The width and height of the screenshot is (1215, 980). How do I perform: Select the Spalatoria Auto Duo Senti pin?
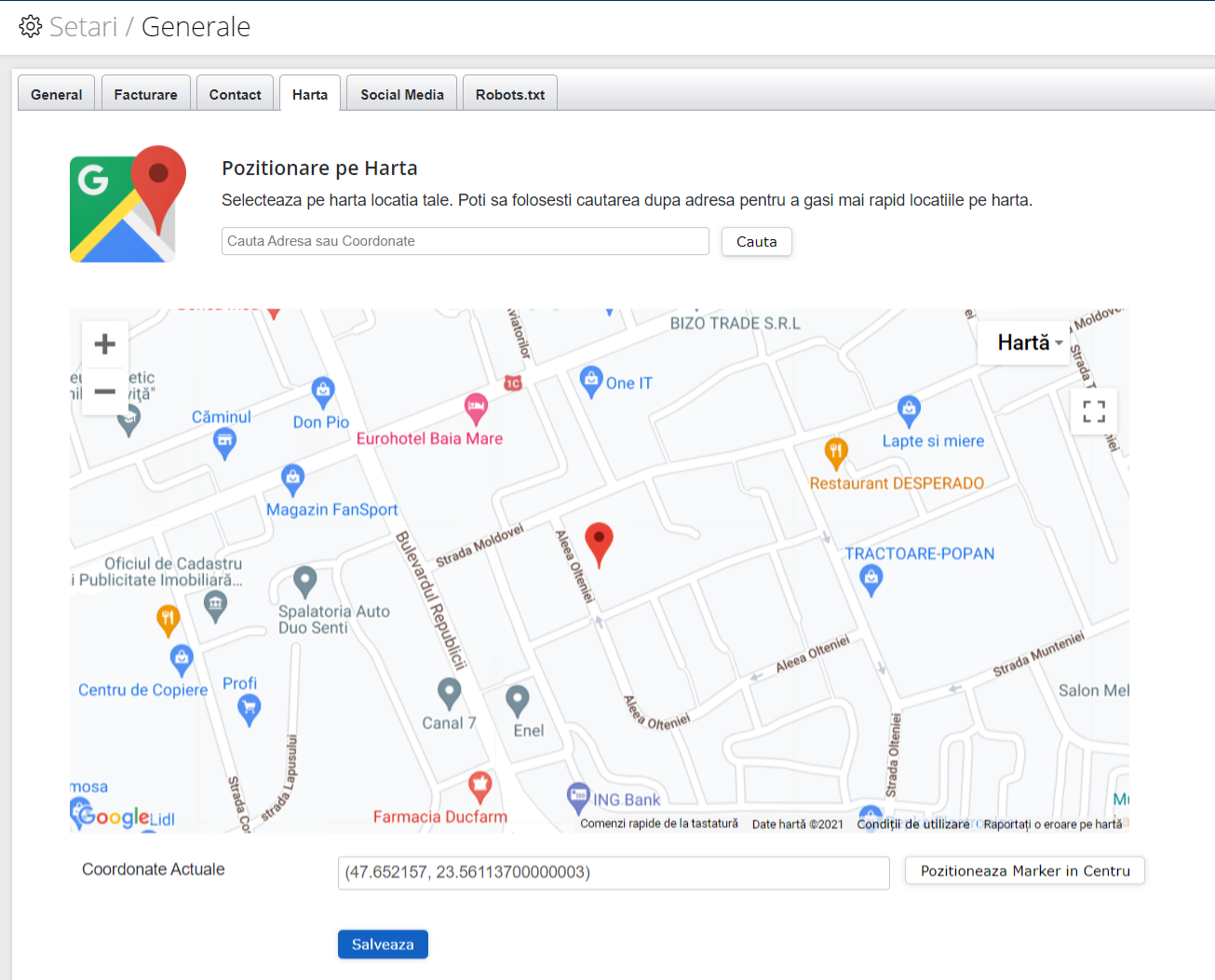tap(305, 583)
